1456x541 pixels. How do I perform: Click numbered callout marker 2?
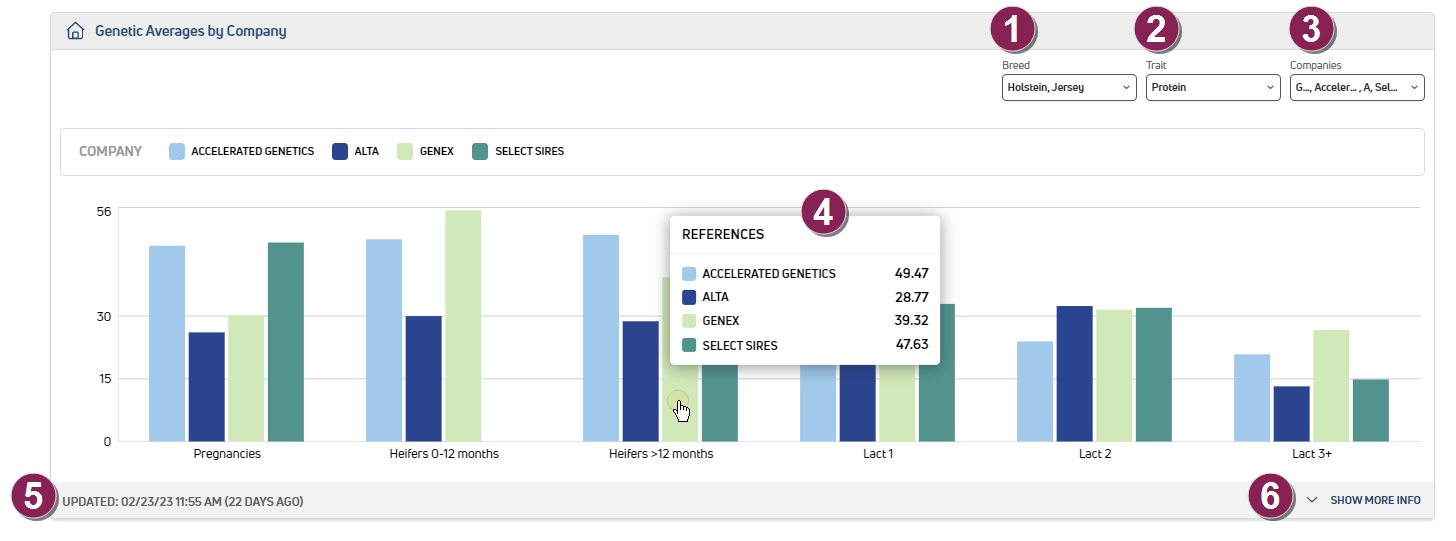1157,29
